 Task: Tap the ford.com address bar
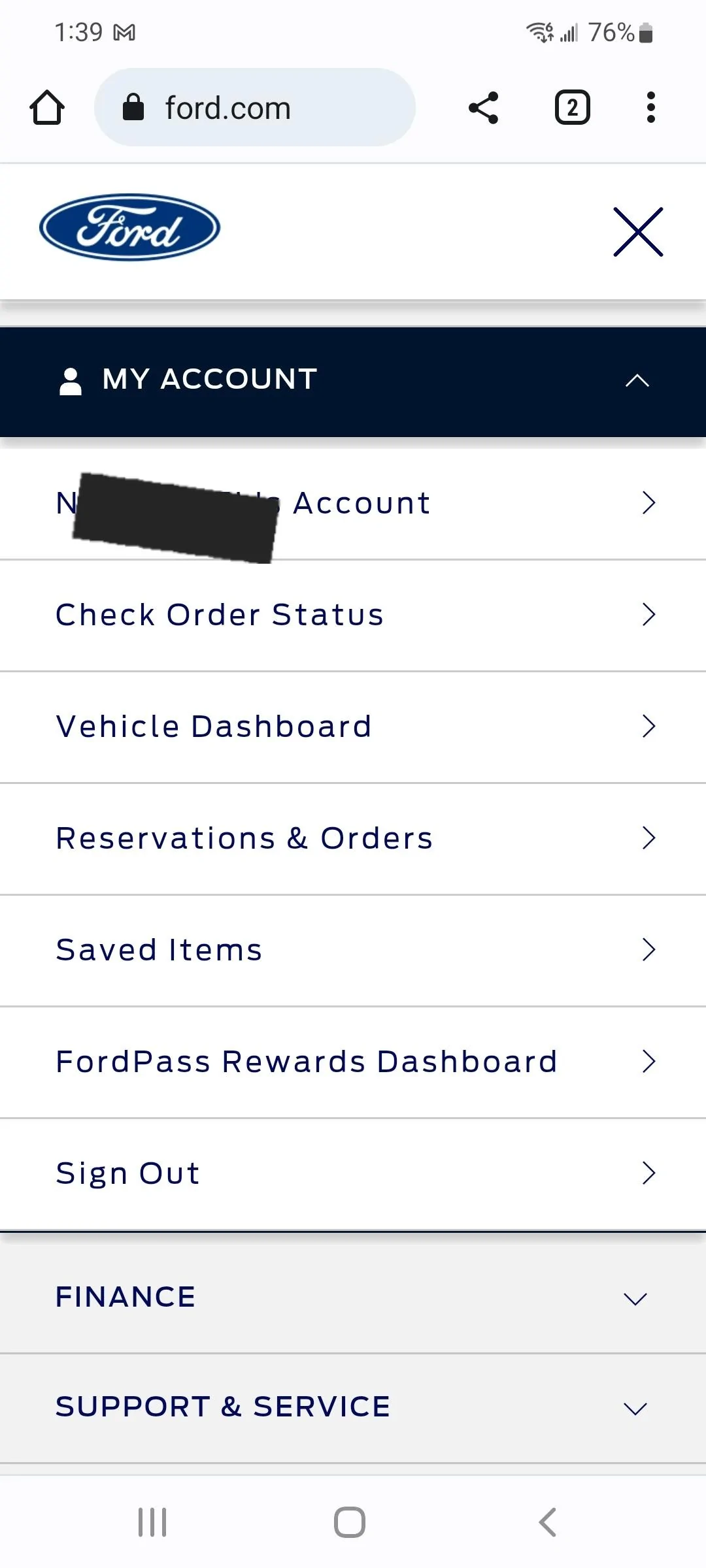(255, 108)
